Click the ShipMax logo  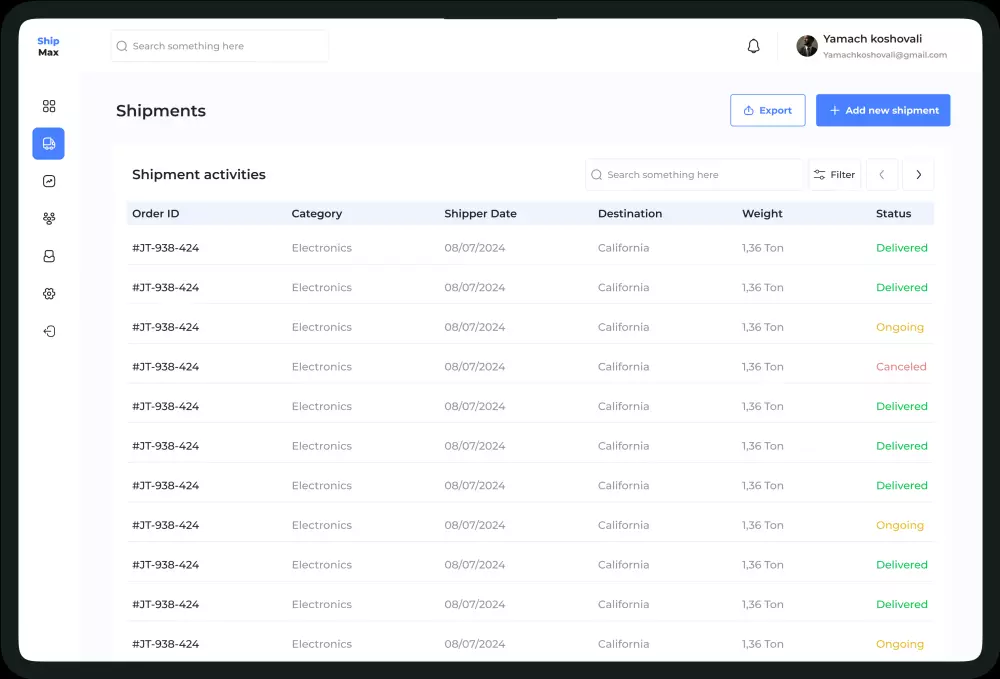tap(48, 46)
